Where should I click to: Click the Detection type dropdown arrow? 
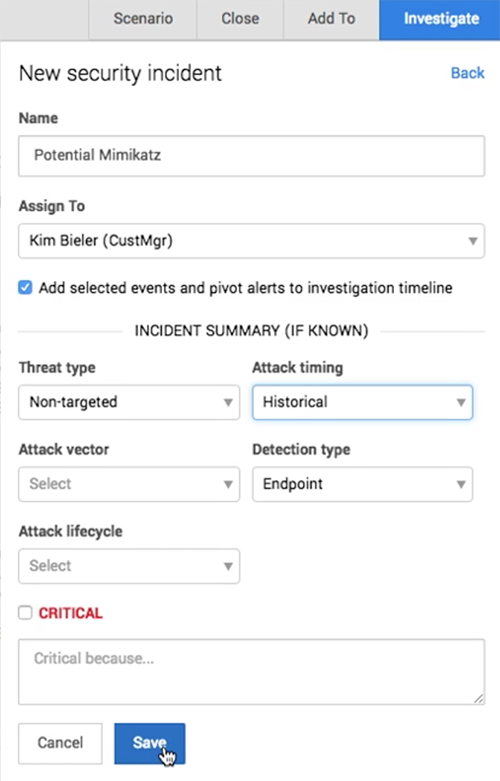coord(461,484)
